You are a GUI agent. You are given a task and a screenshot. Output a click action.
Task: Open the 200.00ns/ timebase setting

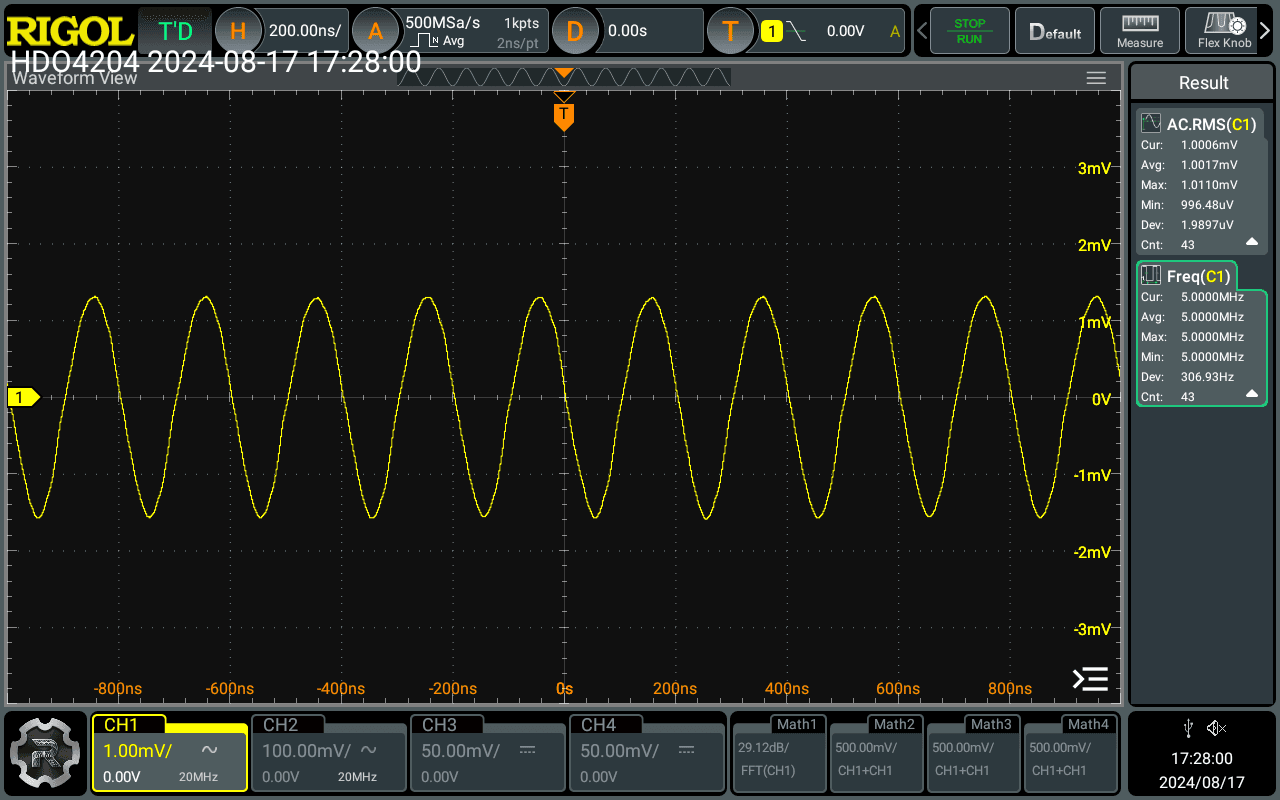click(305, 31)
